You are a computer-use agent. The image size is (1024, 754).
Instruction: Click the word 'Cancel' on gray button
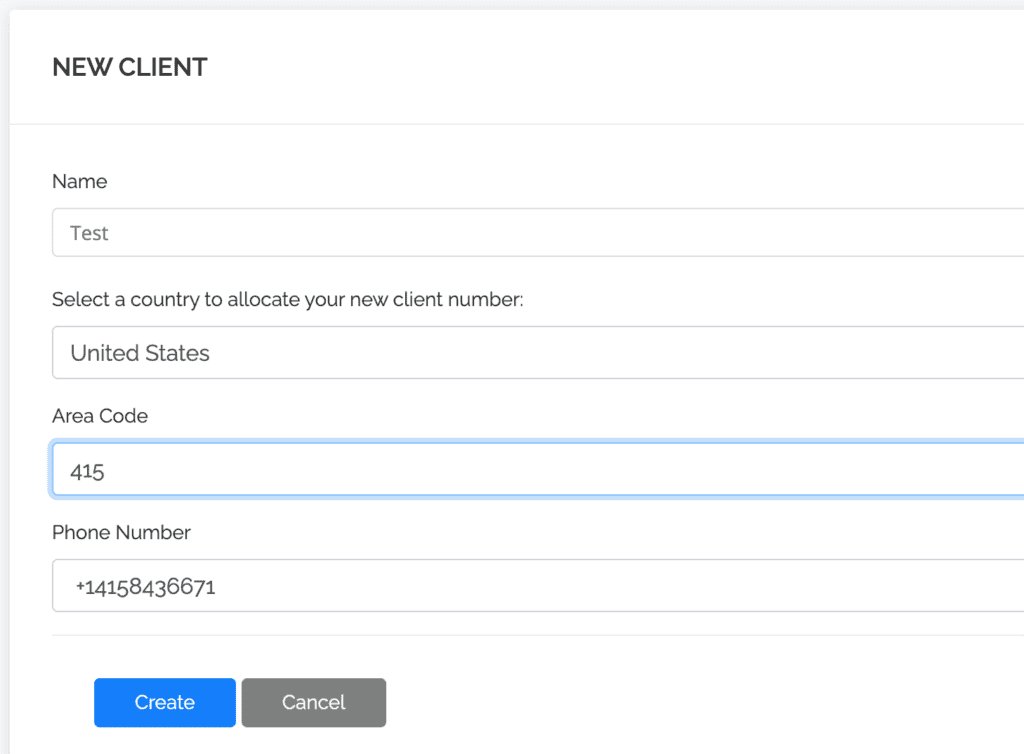click(x=313, y=703)
